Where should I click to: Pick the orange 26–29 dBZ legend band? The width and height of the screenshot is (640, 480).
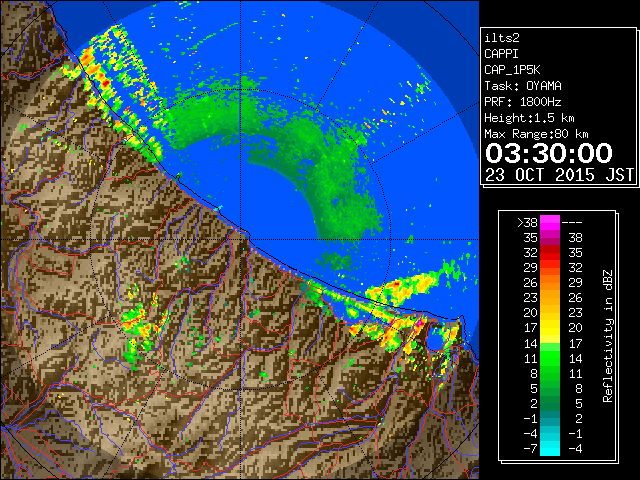(x=549, y=283)
